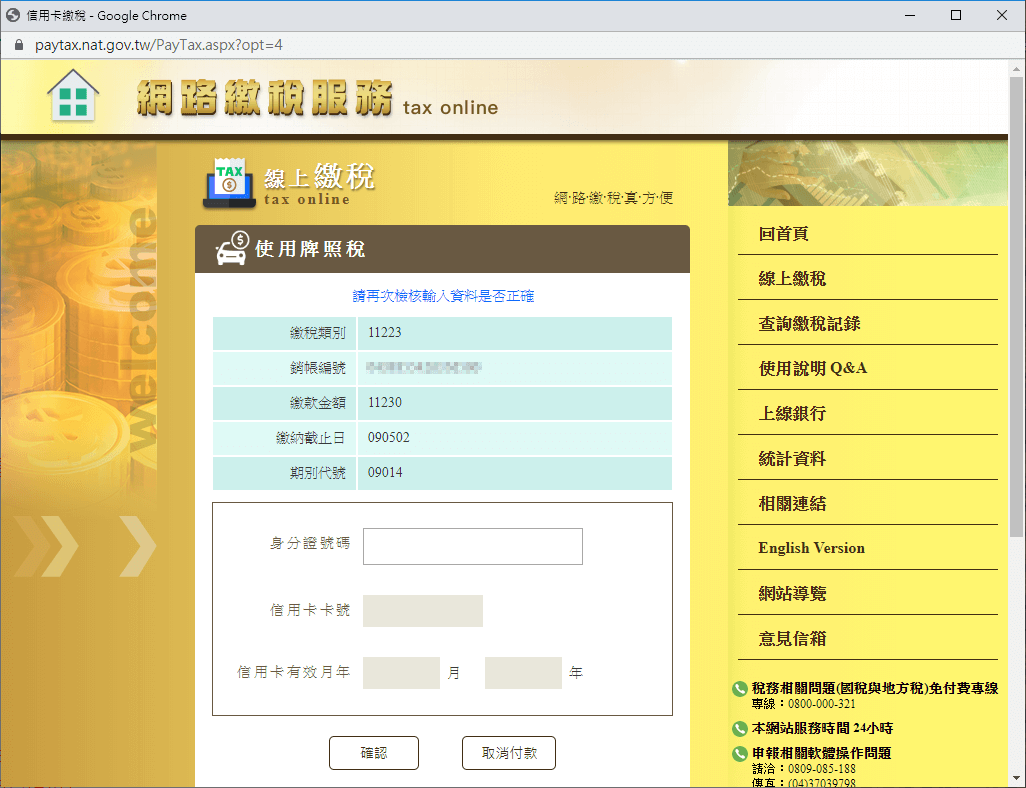Viewport: 1026px width, 788px height.
Task: Click the car with dollar icon
Action: 232,249
